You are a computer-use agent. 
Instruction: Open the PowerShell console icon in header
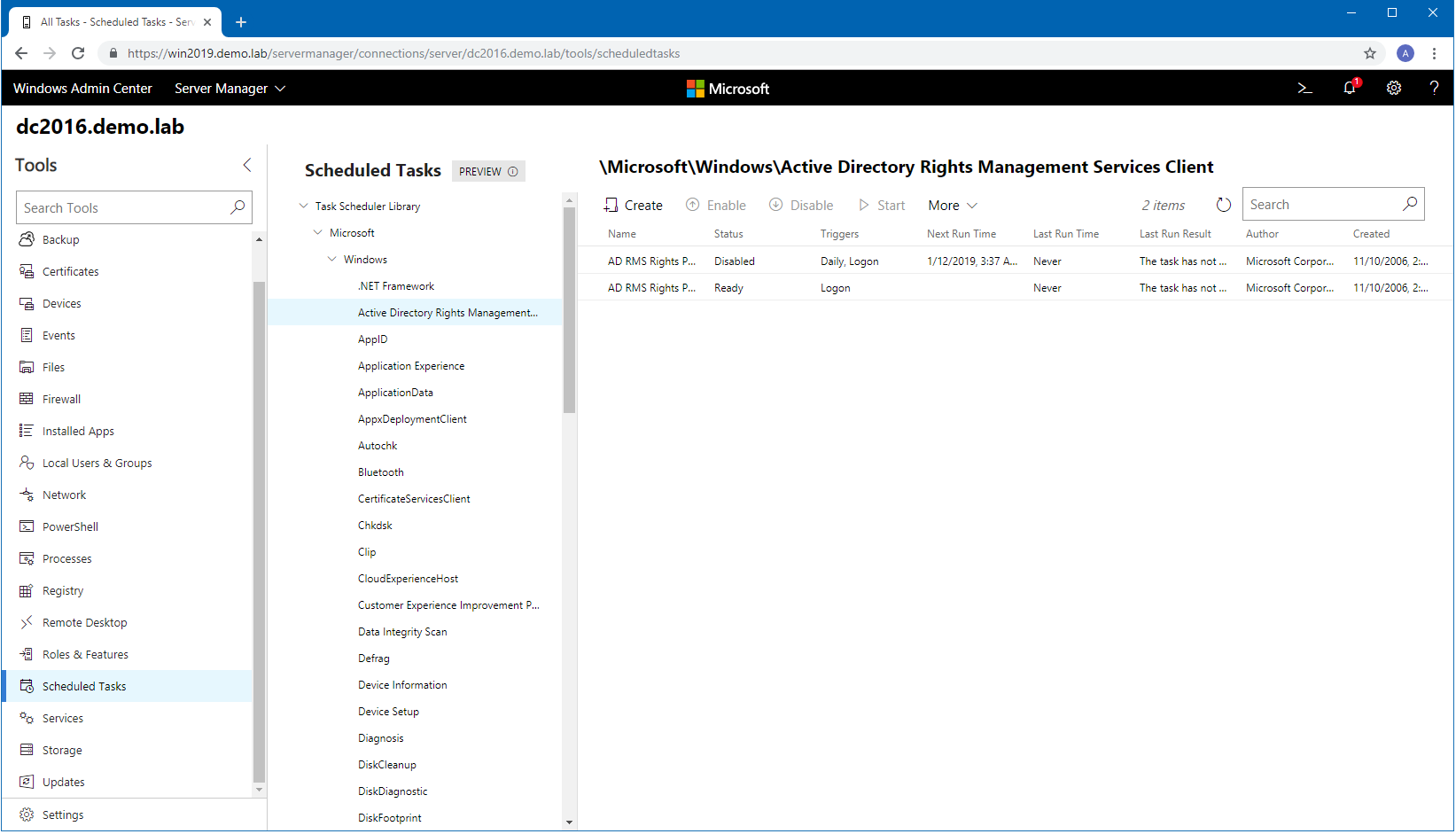click(x=1304, y=88)
